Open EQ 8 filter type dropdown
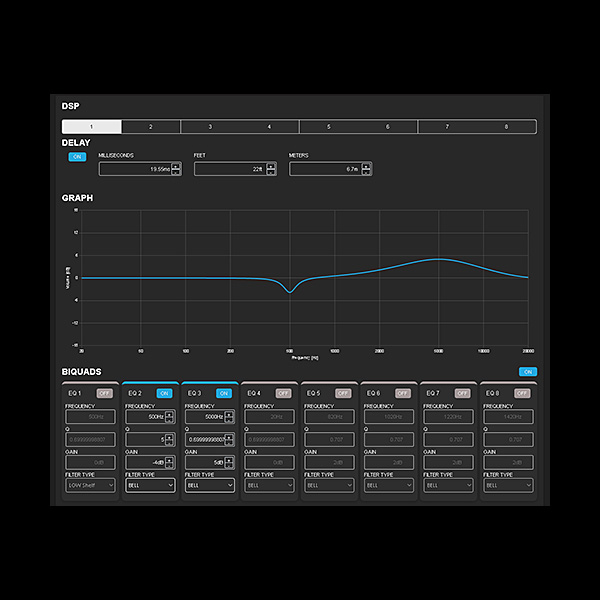Image resolution: width=600 pixels, height=600 pixels. (x=509, y=485)
